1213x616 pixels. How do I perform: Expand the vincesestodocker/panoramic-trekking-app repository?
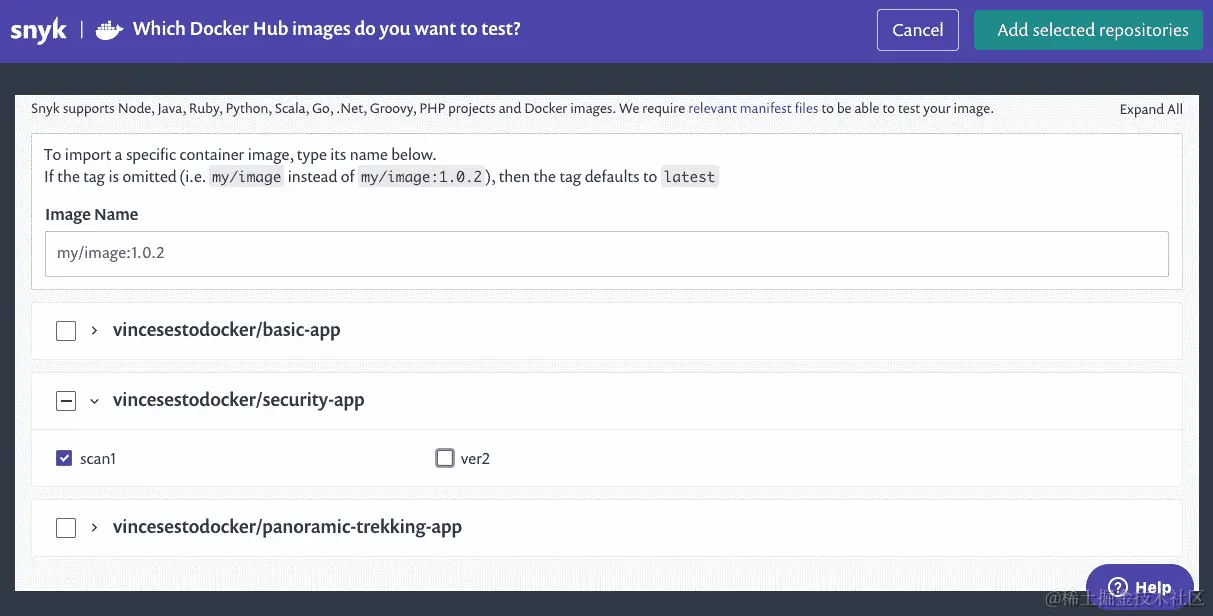pos(93,527)
